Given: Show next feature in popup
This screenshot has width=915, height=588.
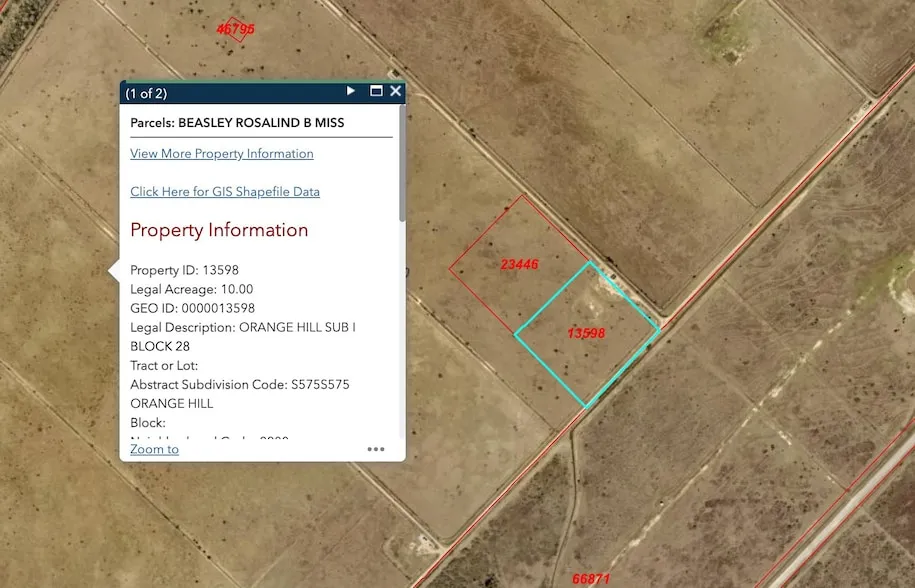Looking at the screenshot, I should click(x=351, y=91).
